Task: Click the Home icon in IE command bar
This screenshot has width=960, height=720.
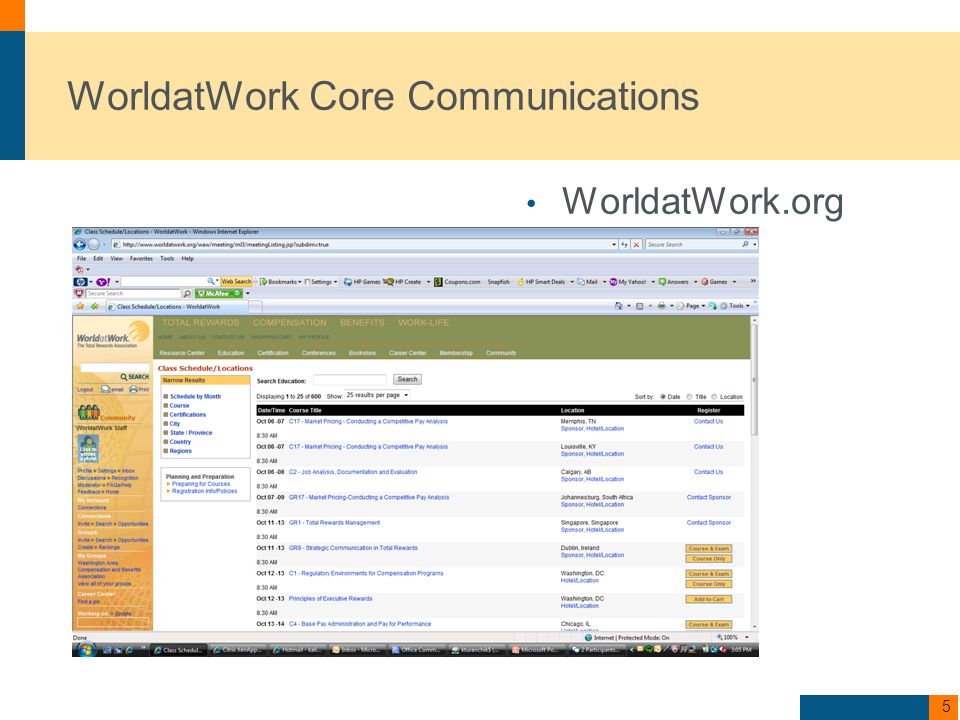Action: pos(618,306)
